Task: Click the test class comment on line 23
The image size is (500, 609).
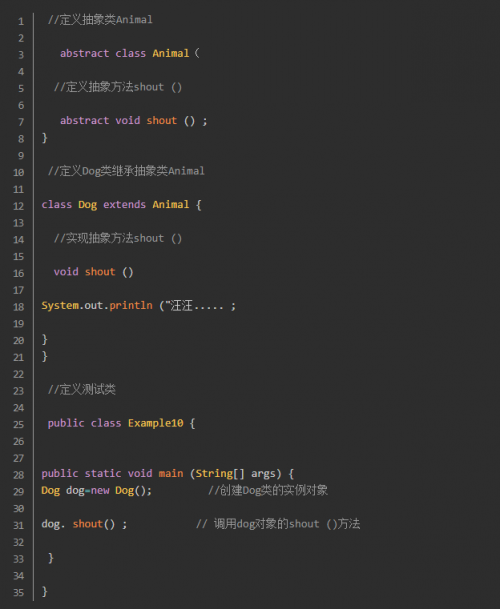Action: pyautogui.click(x=82, y=389)
